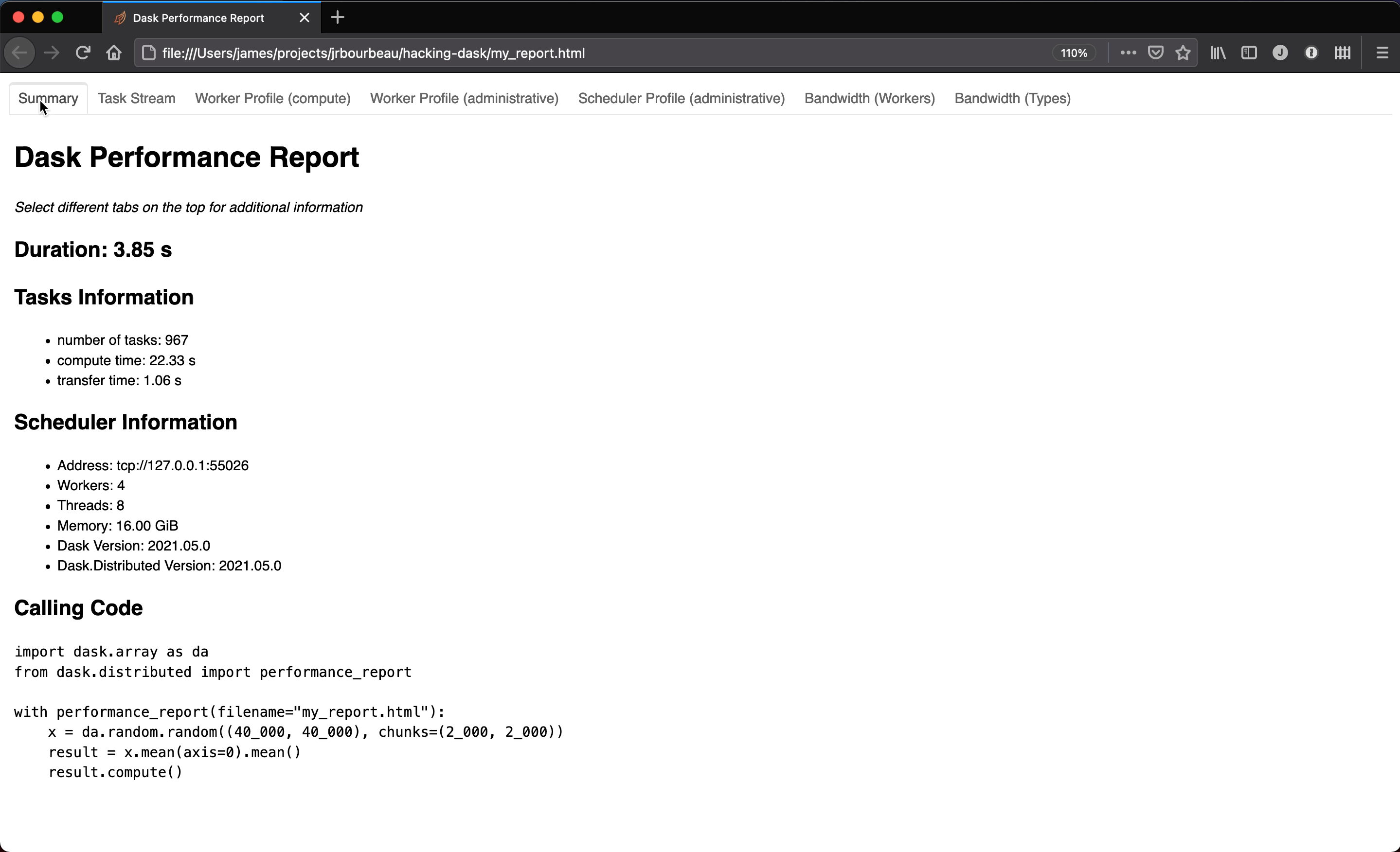
Task: Click the 'import dask.array as da' code line
Action: click(x=111, y=652)
